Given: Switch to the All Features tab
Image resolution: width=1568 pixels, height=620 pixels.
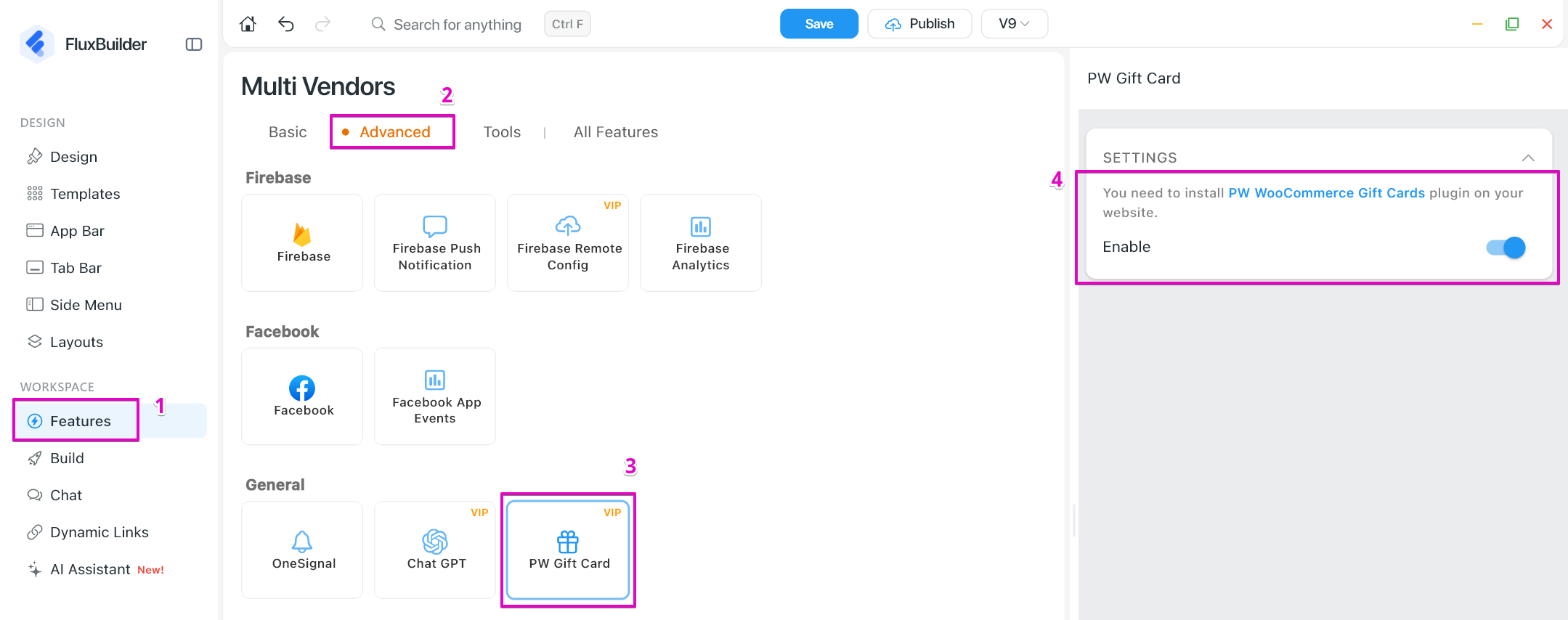Looking at the screenshot, I should pyautogui.click(x=616, y=132).
